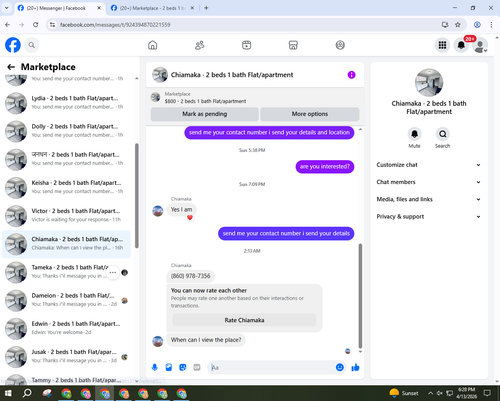The height and width of the screenshot is (401, 500).
Task: Click the chat messages scrollbar
Action: pyautogui.click(x=360, y=296)
